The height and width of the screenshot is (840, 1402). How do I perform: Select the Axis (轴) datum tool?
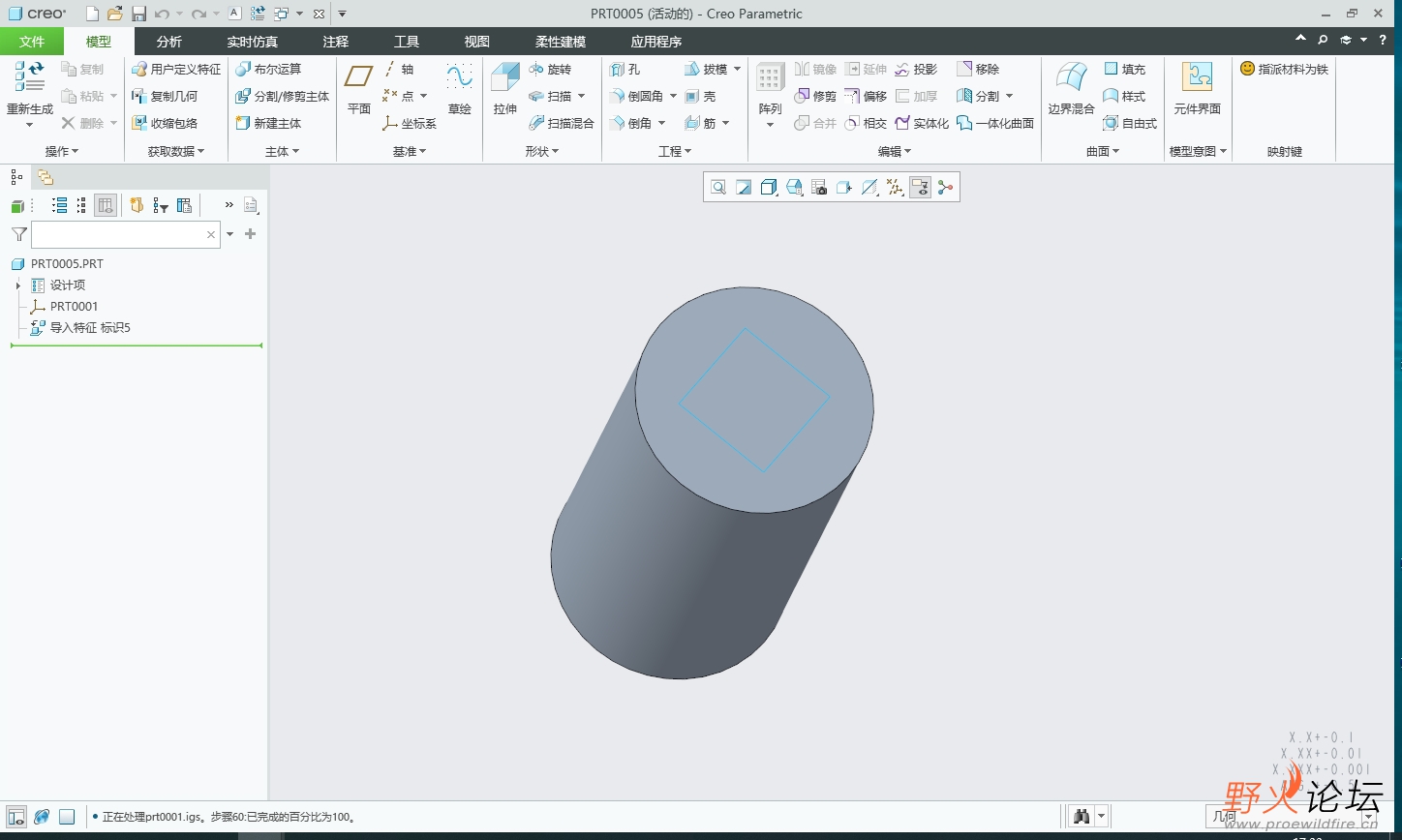click(399, 70)
